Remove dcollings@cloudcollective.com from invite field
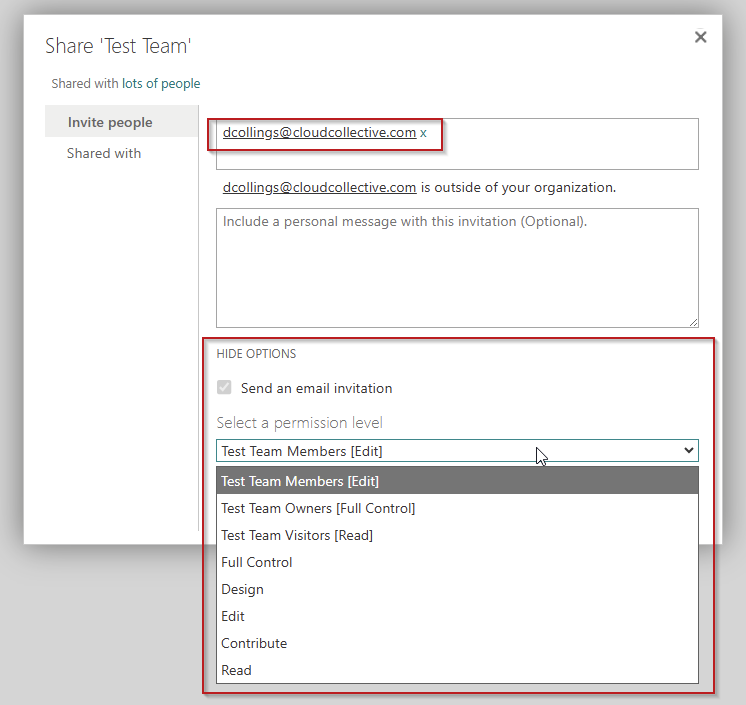This screenshot has height=705, width=746. (423, 133)
